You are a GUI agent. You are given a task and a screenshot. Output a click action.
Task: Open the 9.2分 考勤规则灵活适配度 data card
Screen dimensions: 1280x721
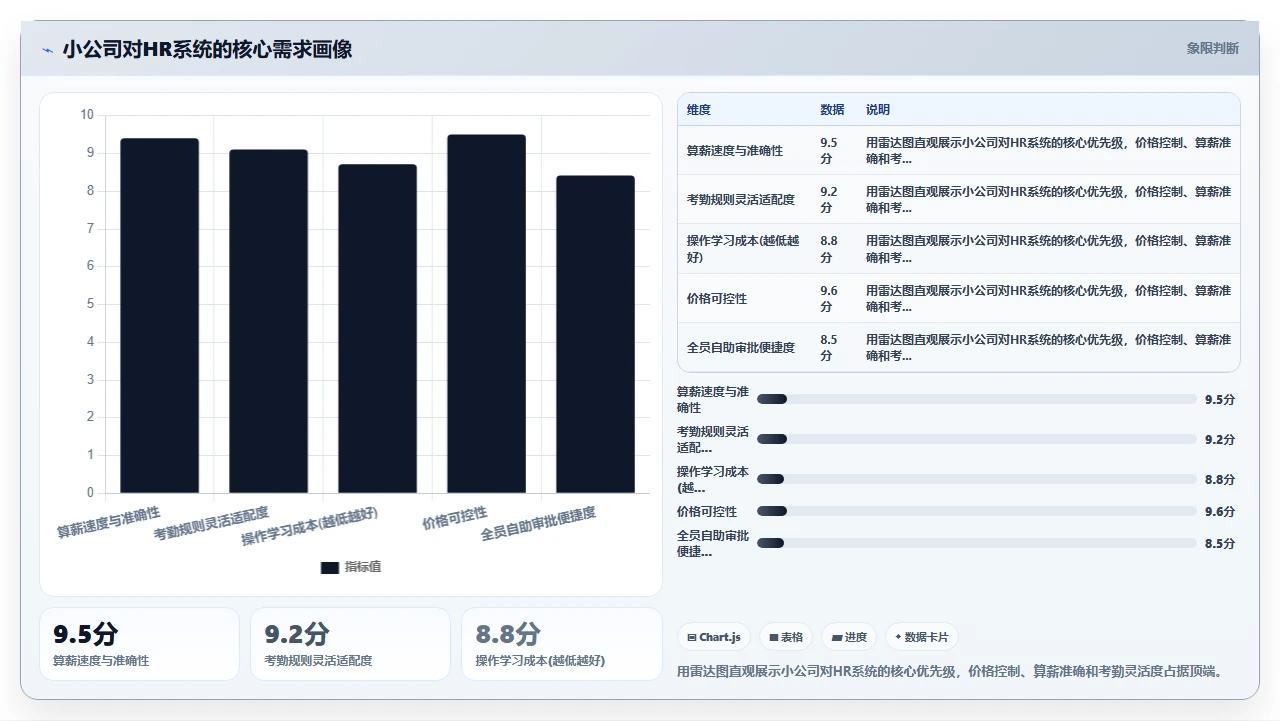[x=350, y=644]
